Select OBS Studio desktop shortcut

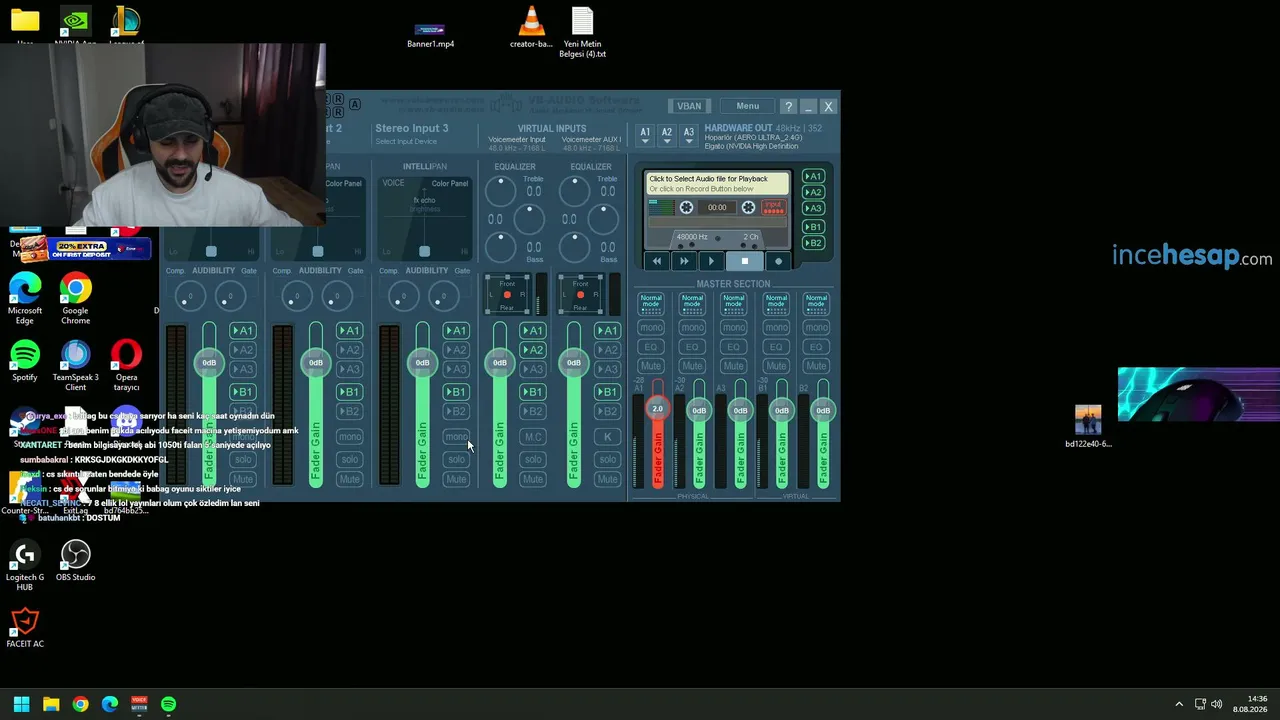[x=75, y=560]
